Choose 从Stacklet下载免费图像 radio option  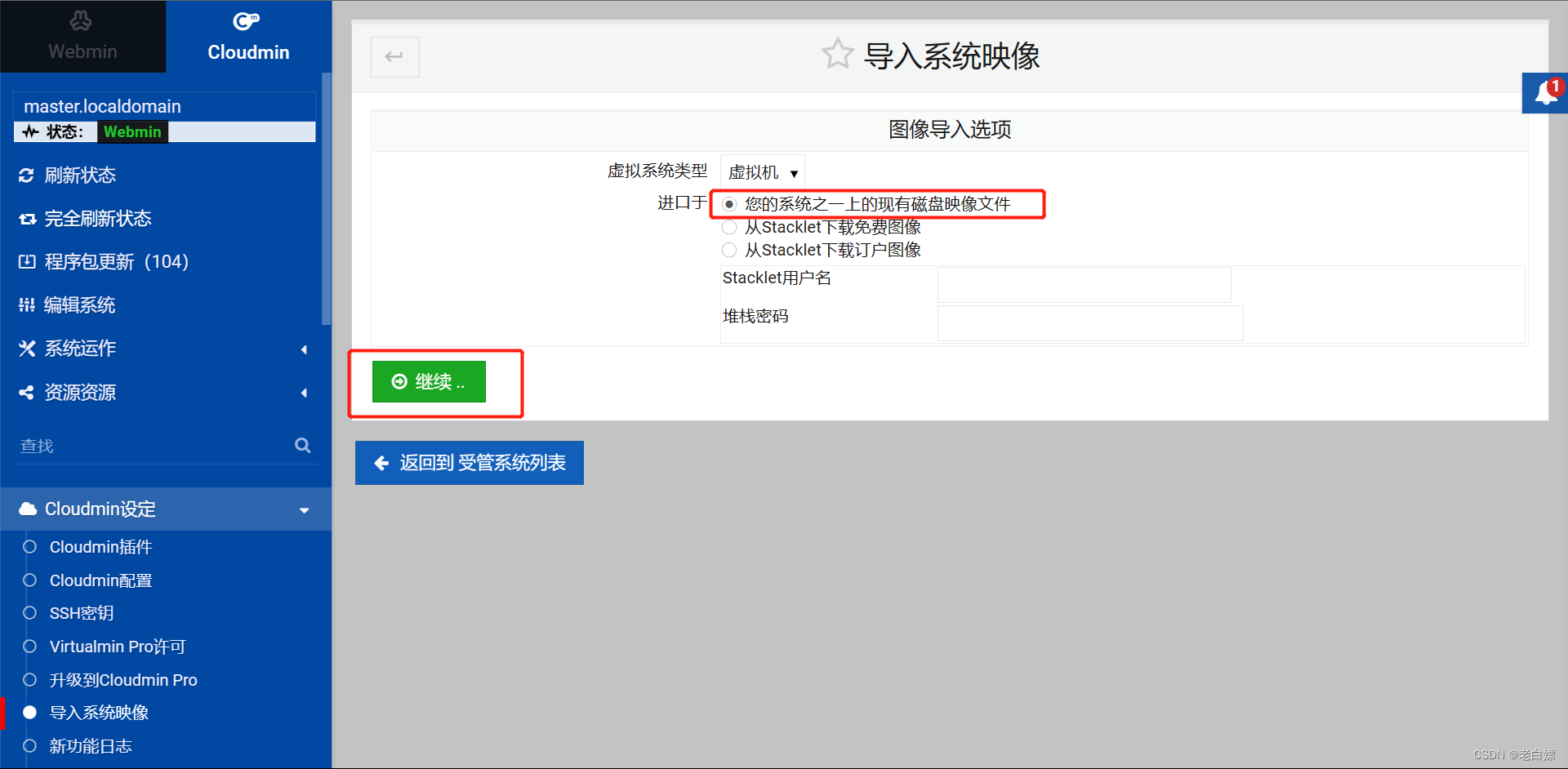coord(728,227)
